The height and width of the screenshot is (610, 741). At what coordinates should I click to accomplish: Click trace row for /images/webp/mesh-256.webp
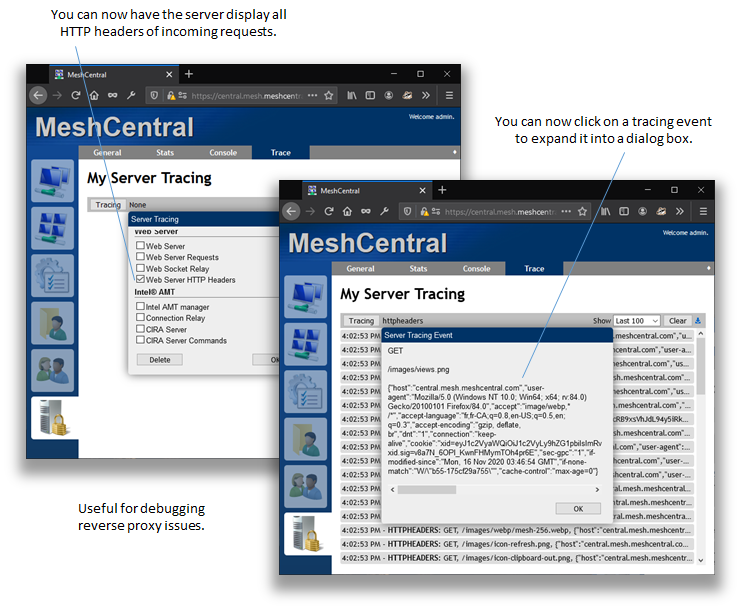(x=517, y=530)
